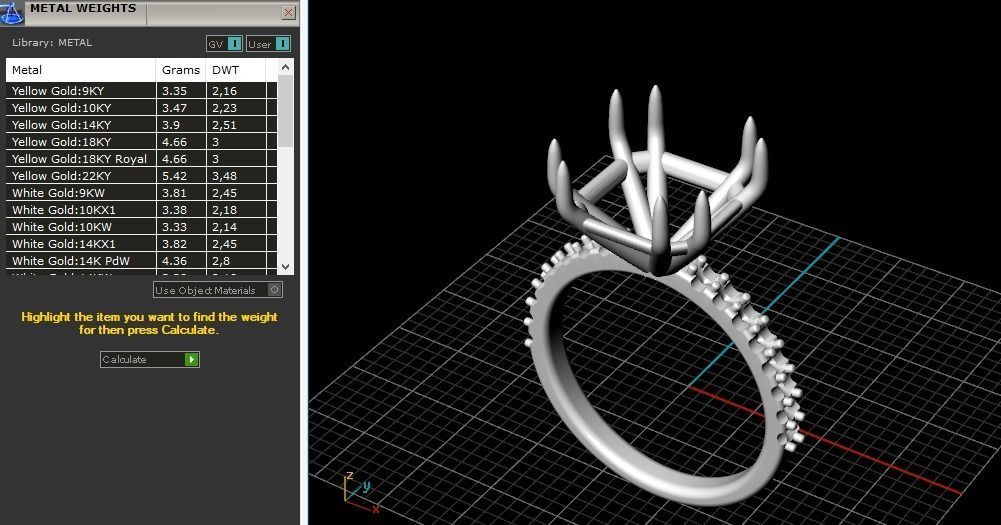Select the White Gold:10KW row
The width and height of the screenshot is (1001, 525).
click(142, 227)
